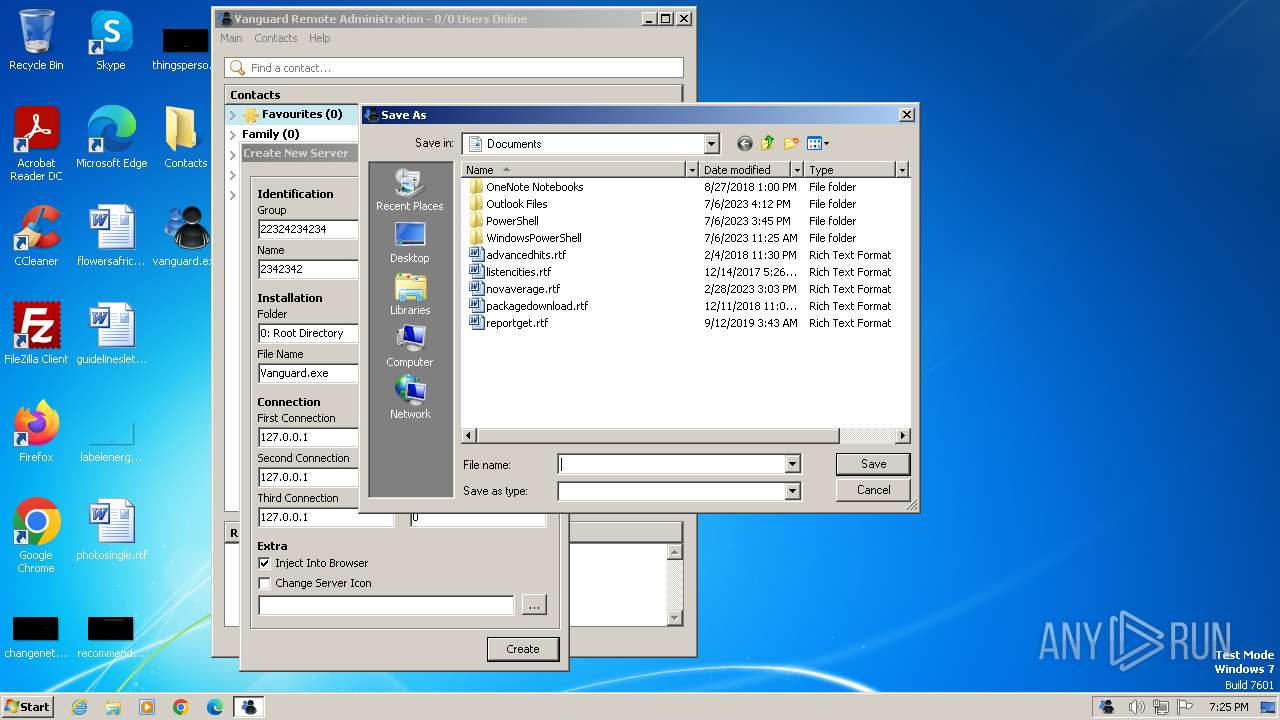The height and width of the screenshot is (720, 1280).
Task: Click the First Connection 127.0.0.1 field
Action: 308,437
